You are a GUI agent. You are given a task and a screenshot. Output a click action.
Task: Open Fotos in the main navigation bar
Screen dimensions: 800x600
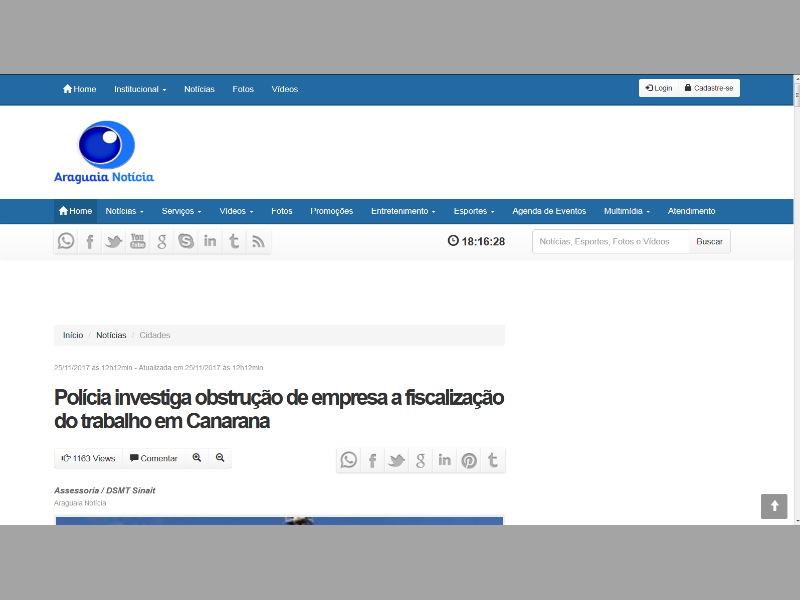click(x=282, y=211)
